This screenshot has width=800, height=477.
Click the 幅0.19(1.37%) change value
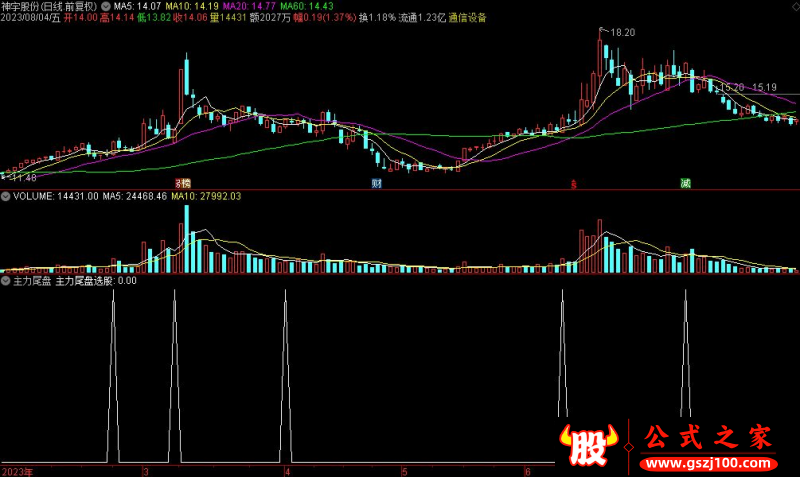point(324,17)
